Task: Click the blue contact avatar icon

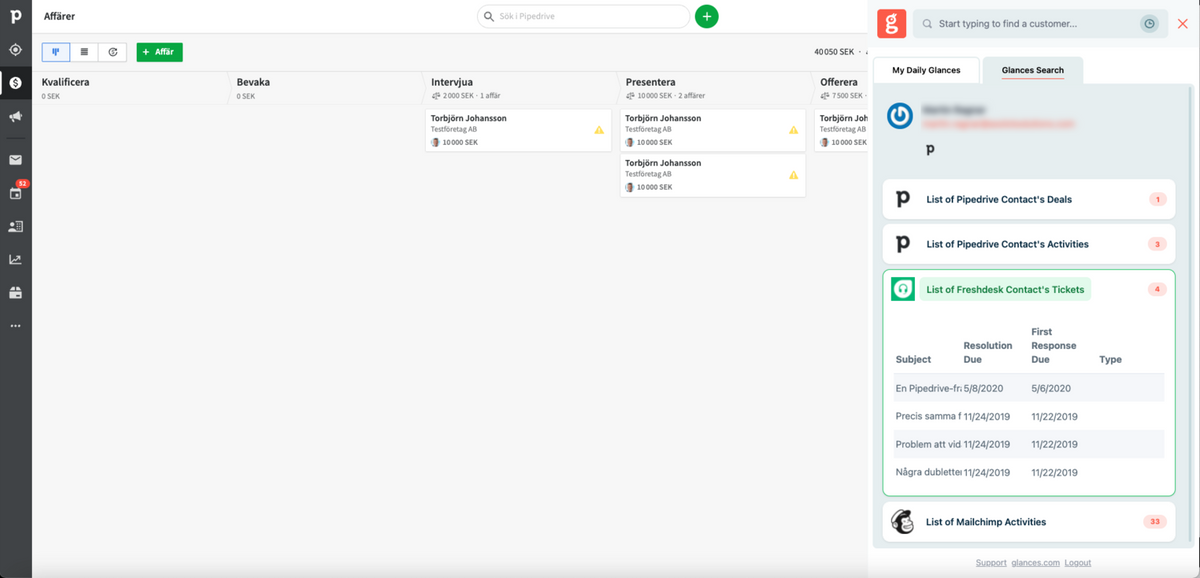Action: 900,116
